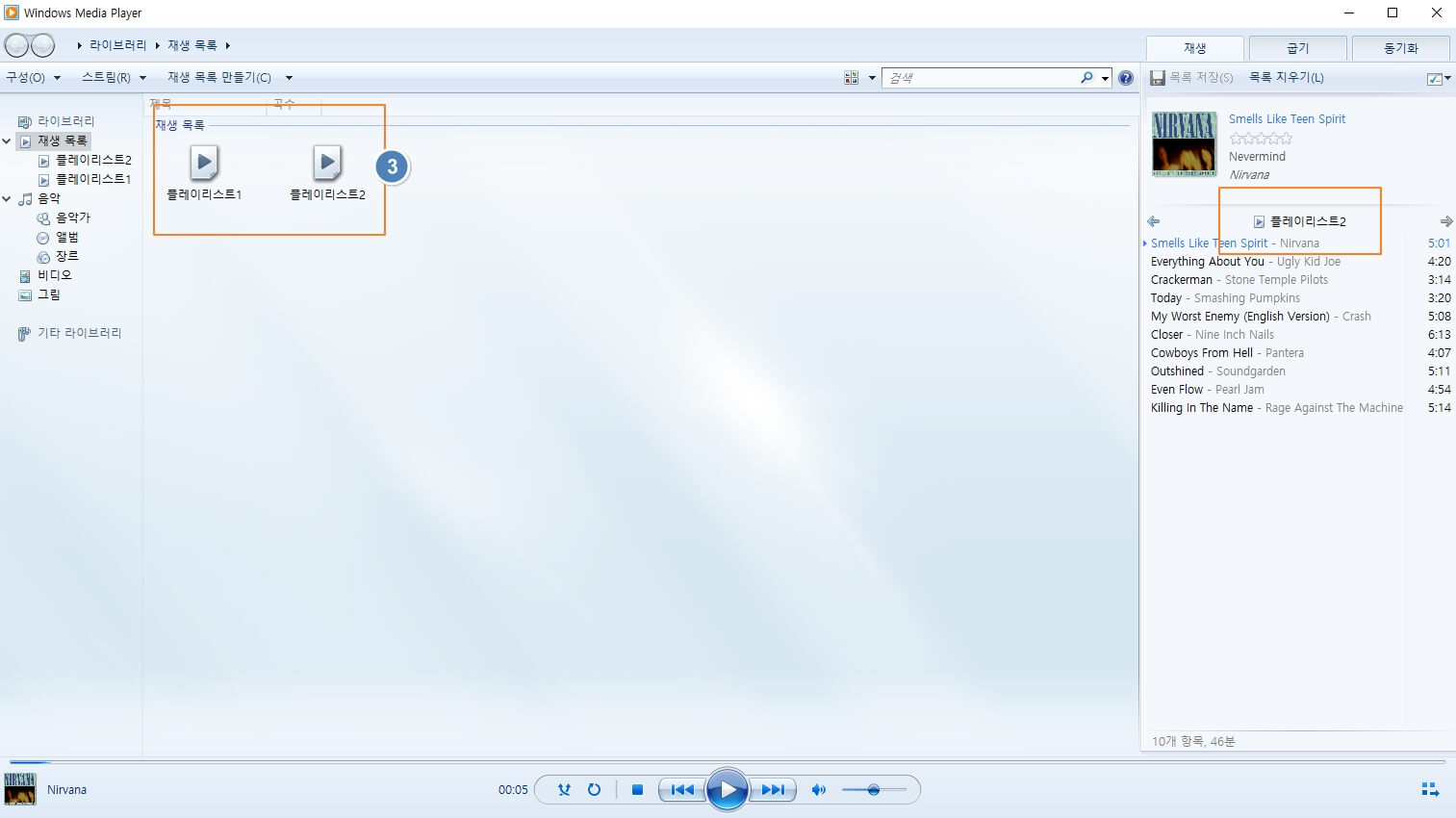
Task: Click the Nevermind album art thumbnail
Action: tap(1185, 144)
